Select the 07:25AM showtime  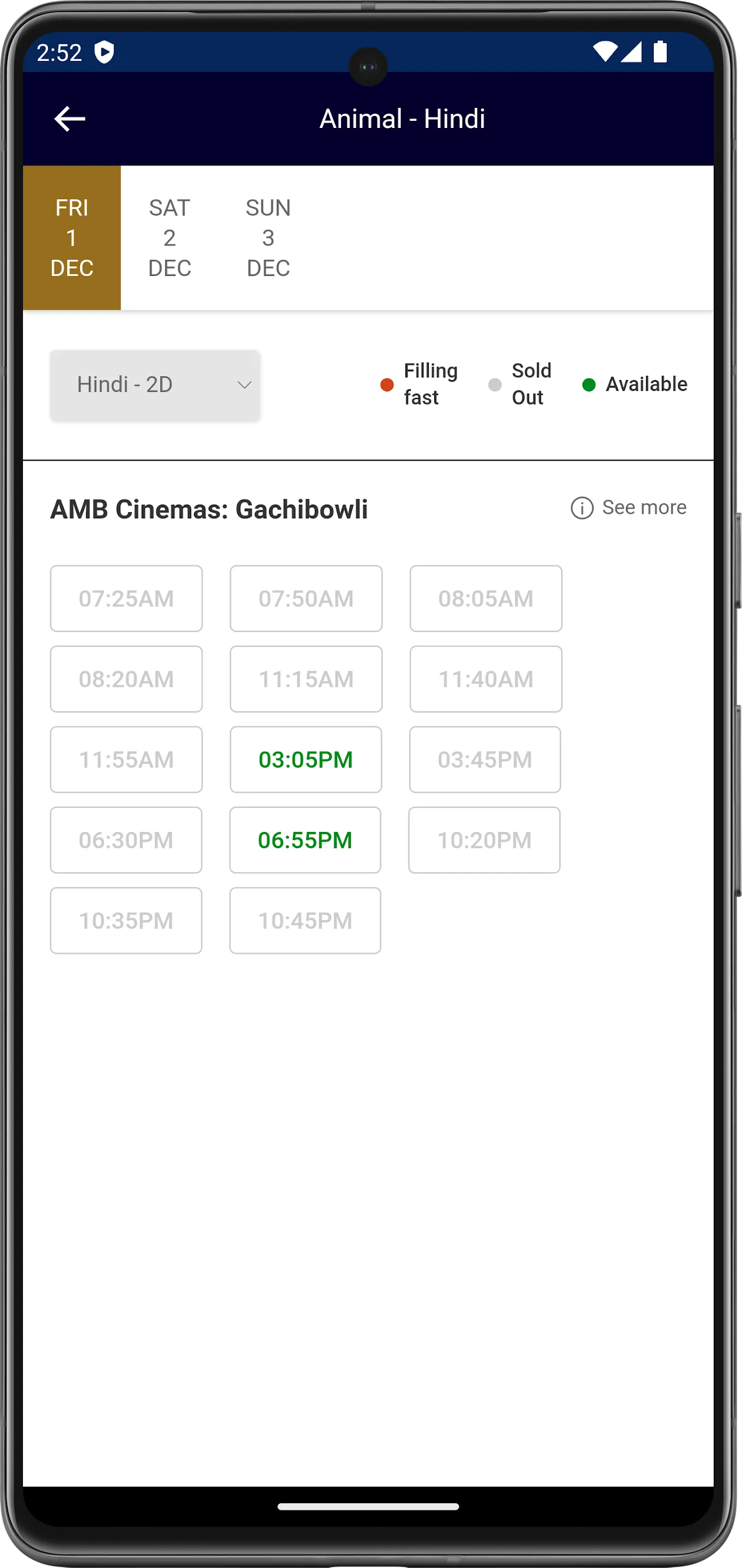pos(126,599)
